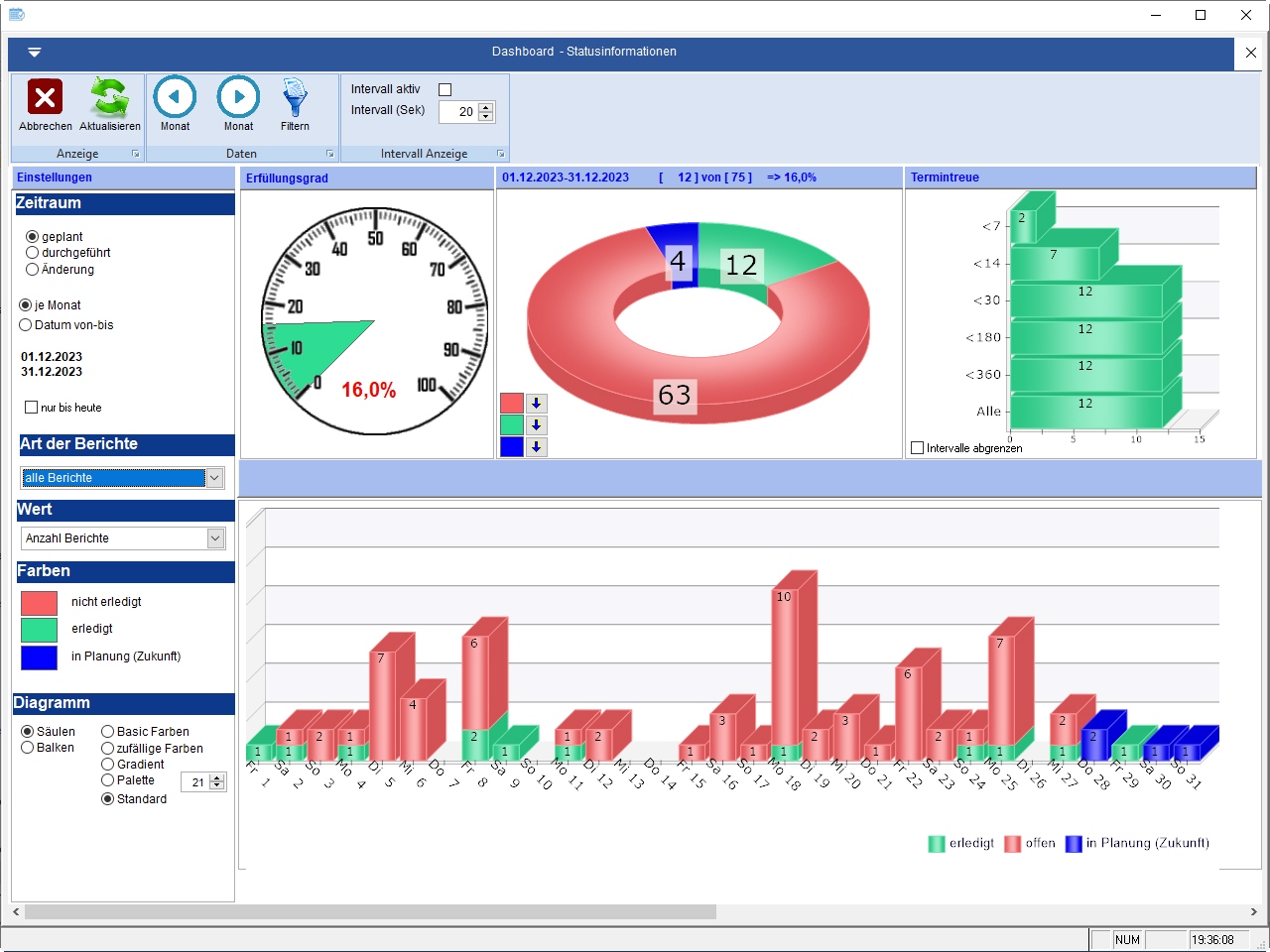Expand the 'Anzahl Berichte' combo box
This screenshot has height=952, width=1270.
pos(215,538)
